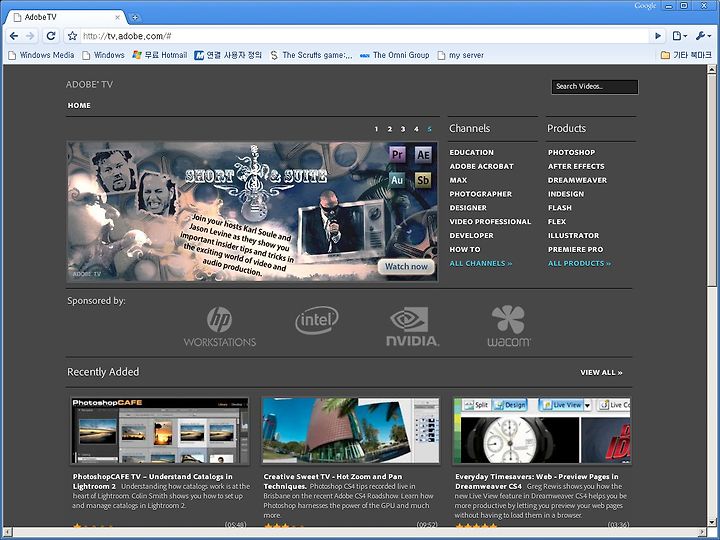Viewport: 720px width, 540px height.
Task: Click the Audition Au icon in banner
Action: (397, 180)
